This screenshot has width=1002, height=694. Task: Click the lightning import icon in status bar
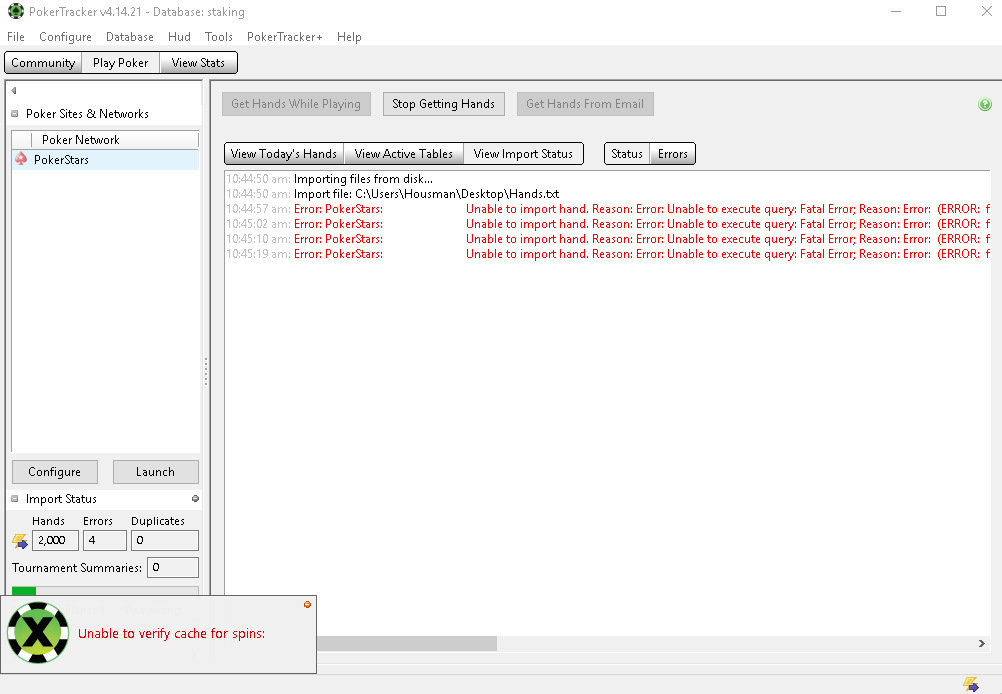tap(971, 684)
